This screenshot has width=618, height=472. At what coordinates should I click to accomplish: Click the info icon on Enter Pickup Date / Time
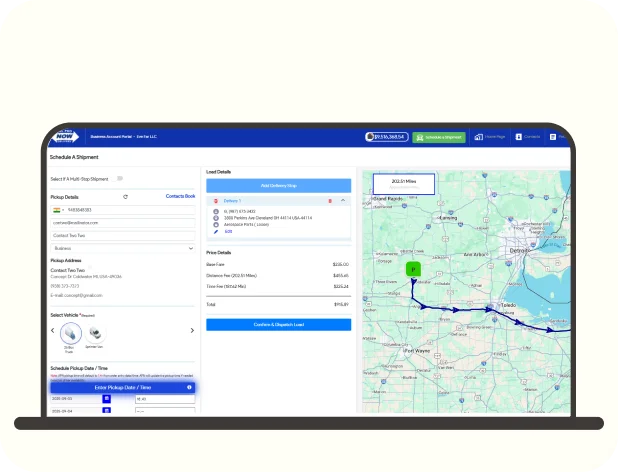(189, 387)
